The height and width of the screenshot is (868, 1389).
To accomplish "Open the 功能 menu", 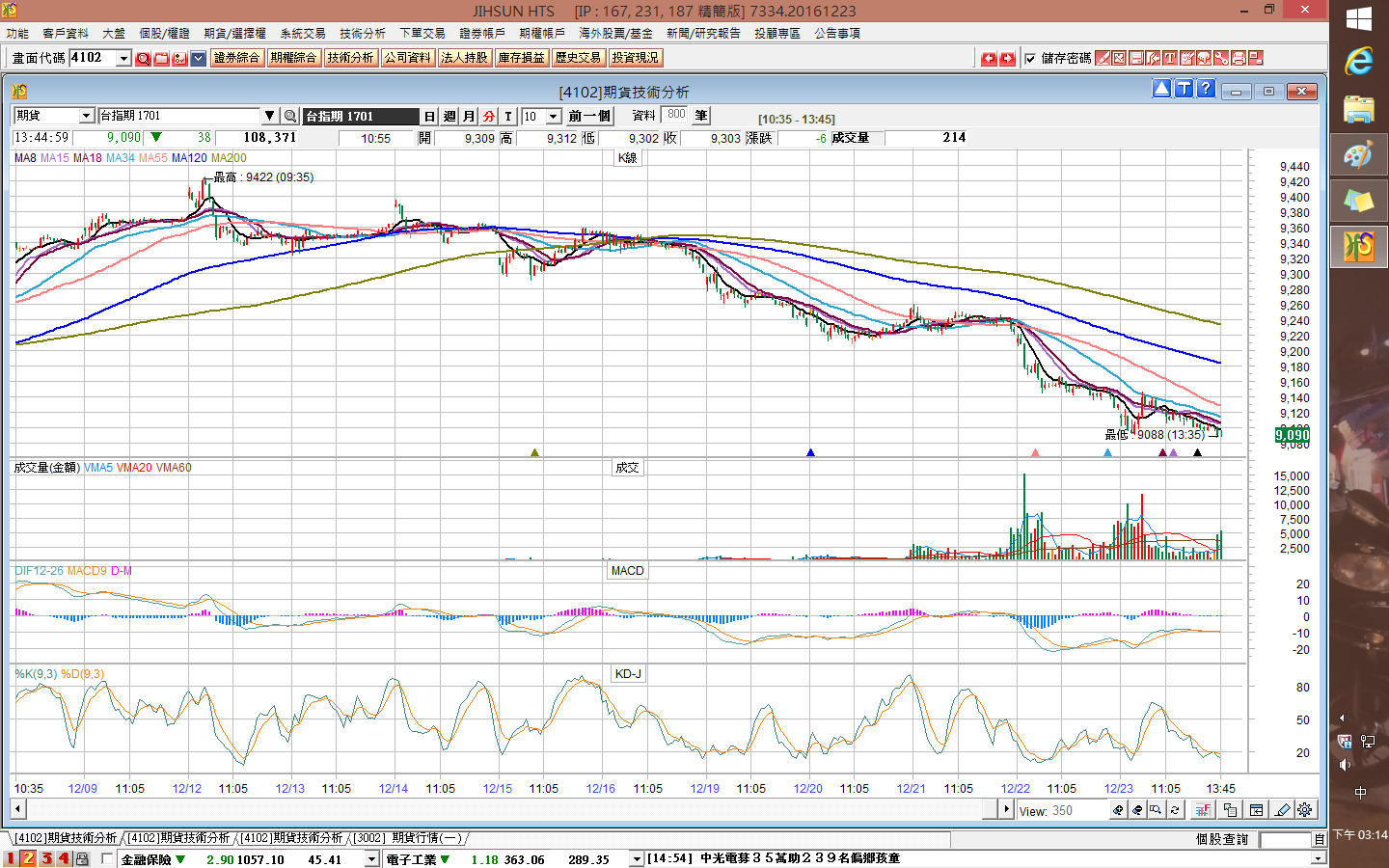I will (16, 33).
